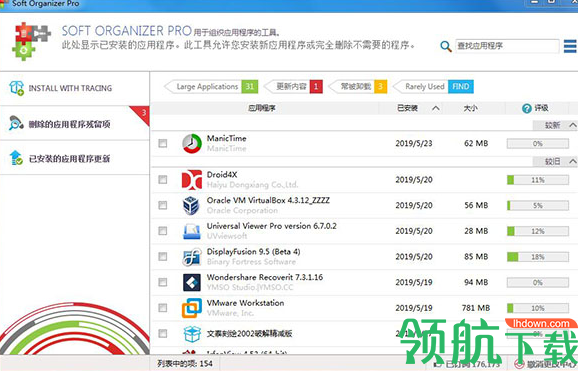The height and width of the screenshot is (371, 578).
Task: Click the 94 MB size value
Action: point(476,282)
